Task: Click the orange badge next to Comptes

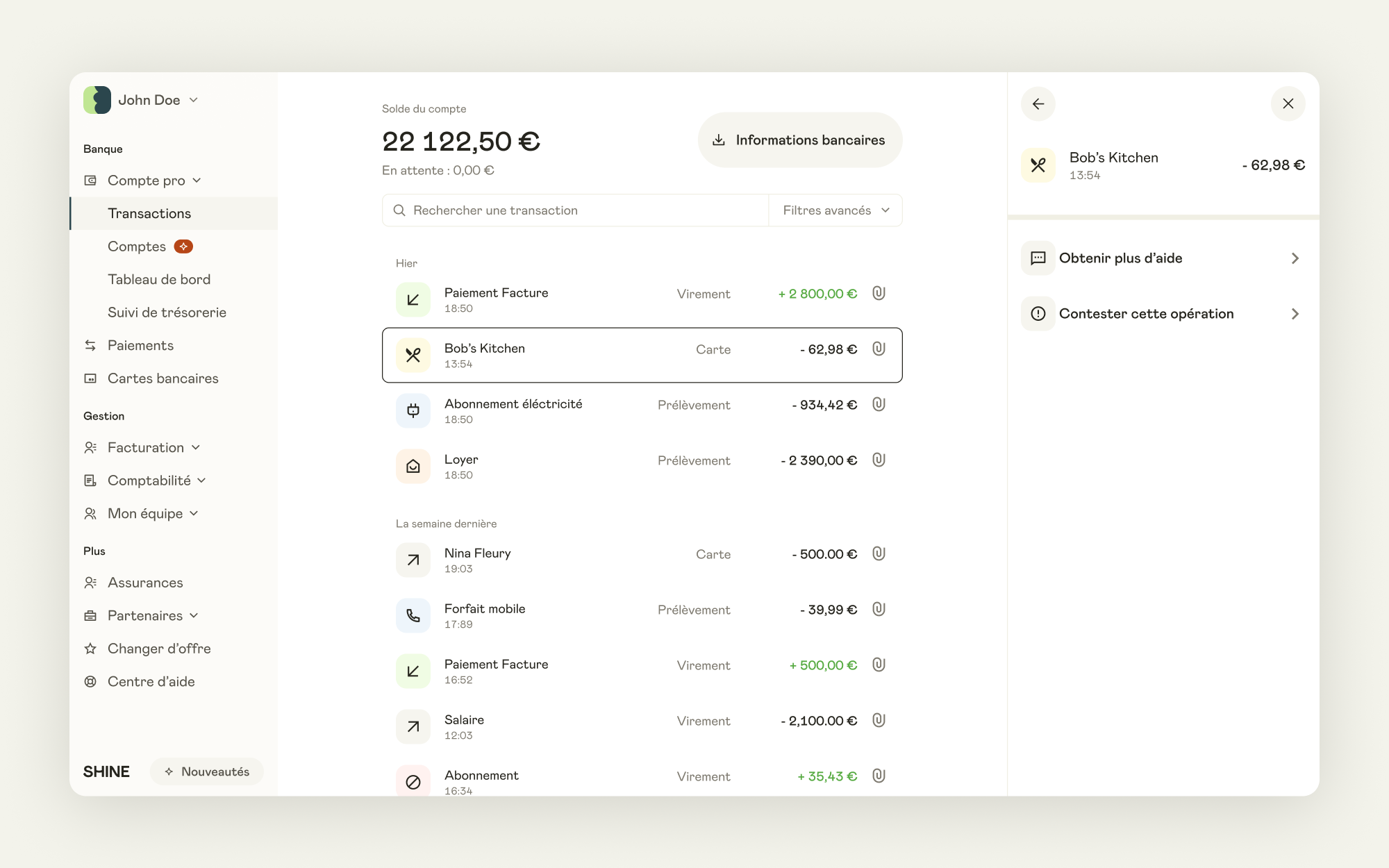Action: pos(183,247)
